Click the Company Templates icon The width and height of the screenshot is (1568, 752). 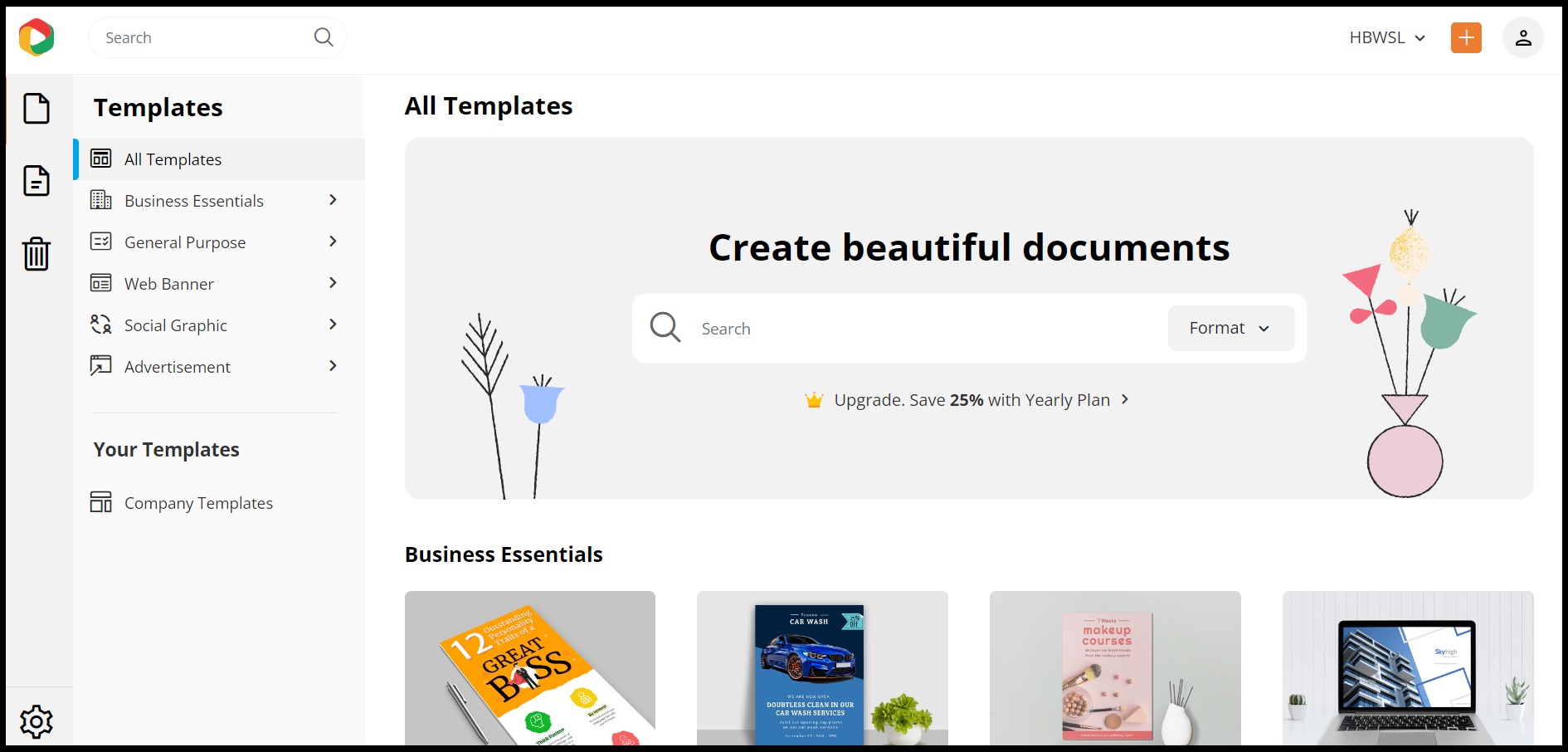[100, 501]
